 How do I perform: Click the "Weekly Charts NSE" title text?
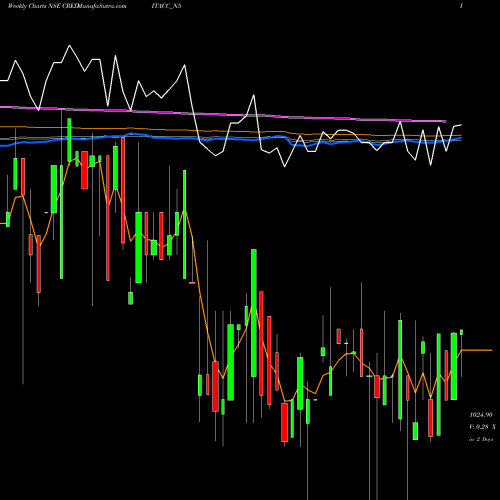click(34, 6)
